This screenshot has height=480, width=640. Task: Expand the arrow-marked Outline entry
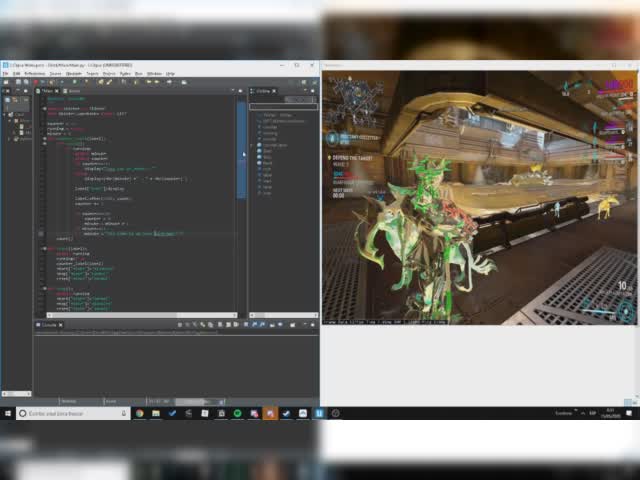click(x=252, y=145)
